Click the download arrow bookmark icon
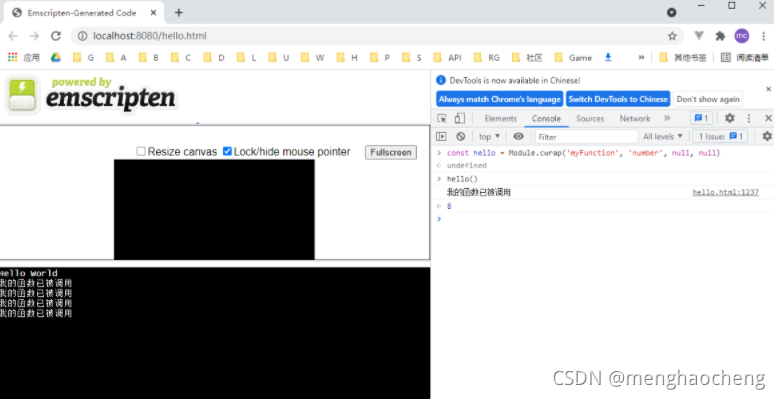The image size is (780, 399). pyautogui.click(x=608, y=57)
